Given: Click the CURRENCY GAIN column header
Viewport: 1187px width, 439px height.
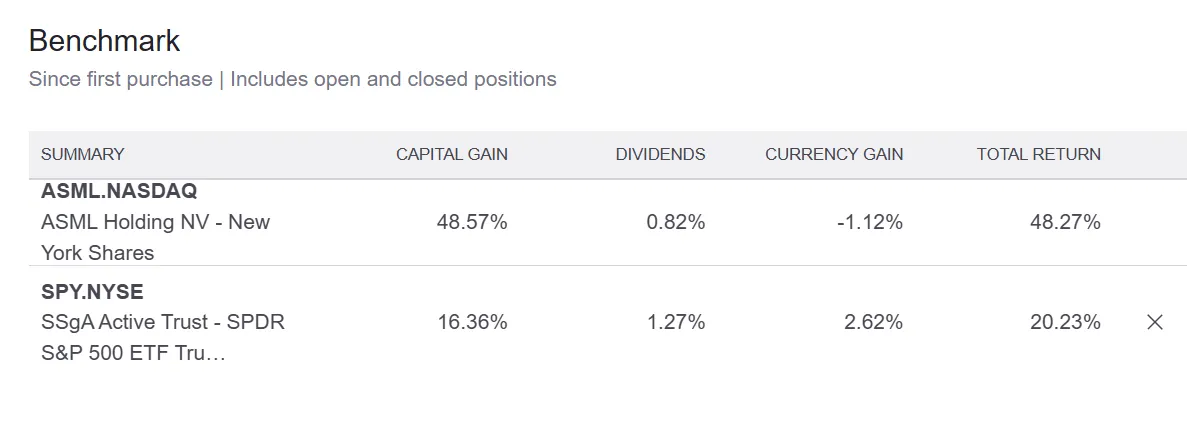Looking at the screenshot, I should (x=834, y=154).
